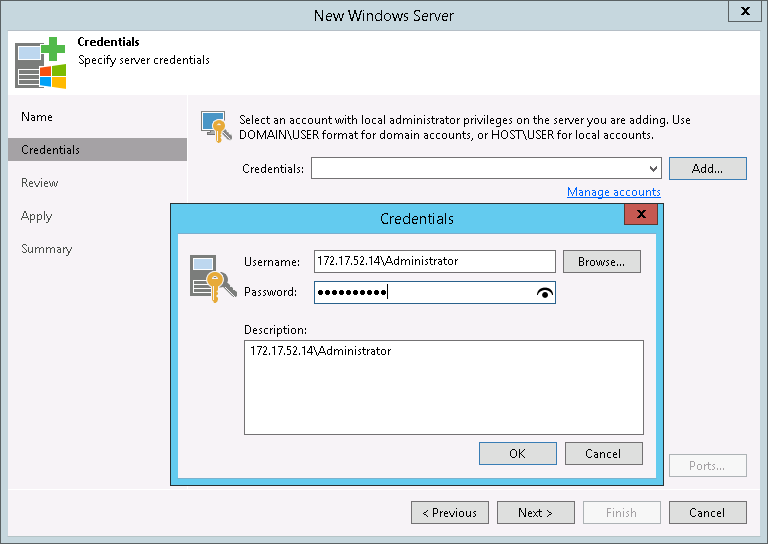Cancel the Credentials dialog
The image size is (768, 544).
[x=603, y=454]
